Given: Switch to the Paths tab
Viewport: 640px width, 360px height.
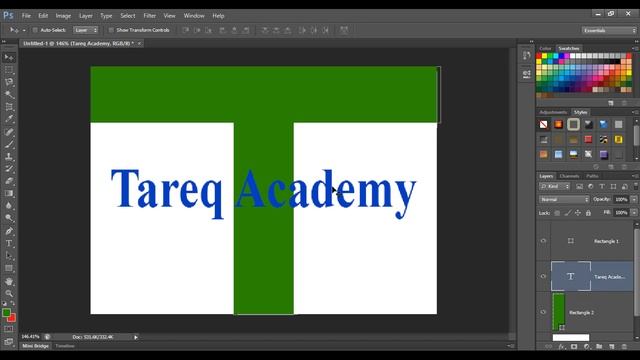Looking at the screenshot, I should [x=592, y=176].
